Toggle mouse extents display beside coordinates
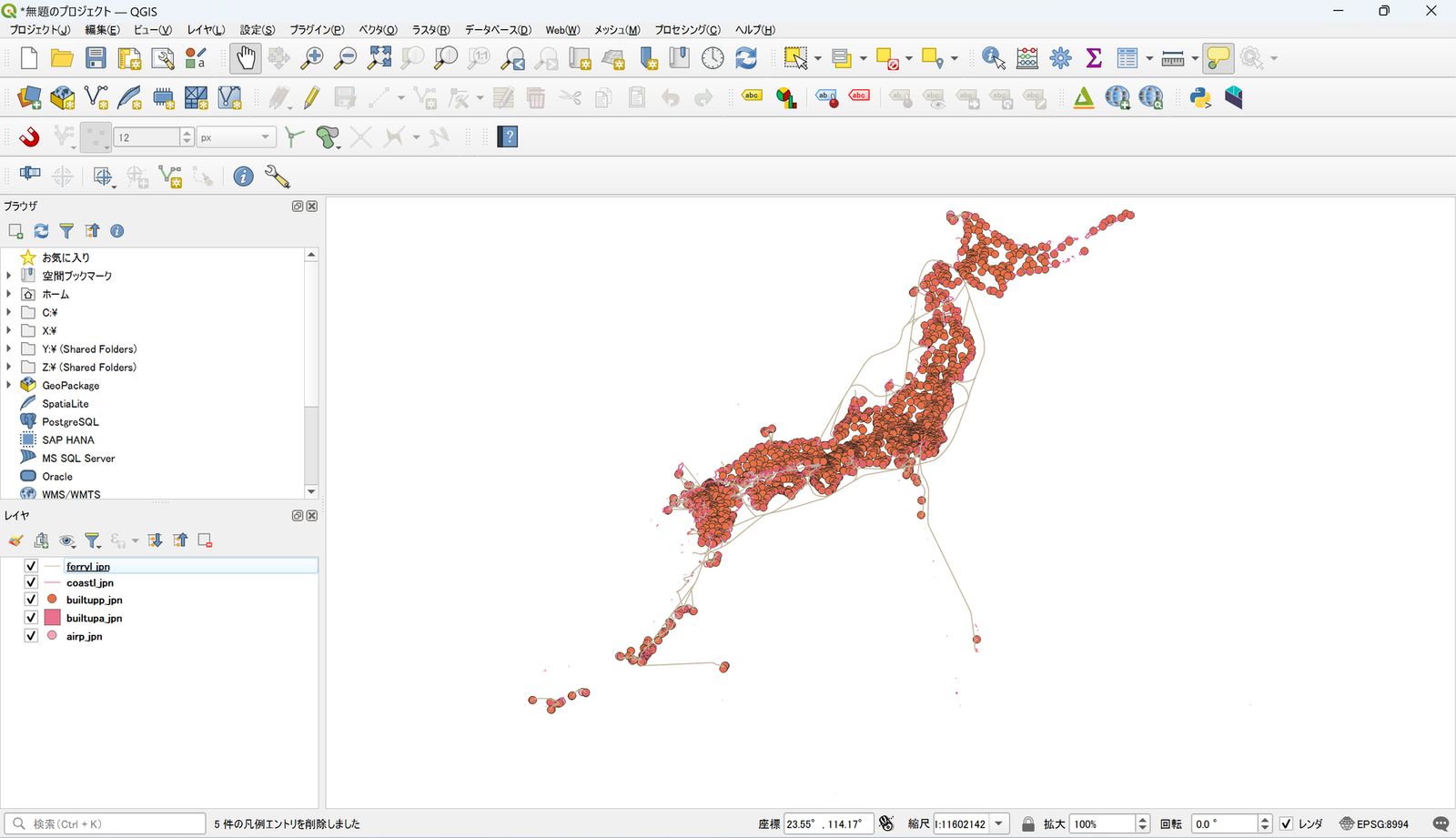 coord(886,823)
